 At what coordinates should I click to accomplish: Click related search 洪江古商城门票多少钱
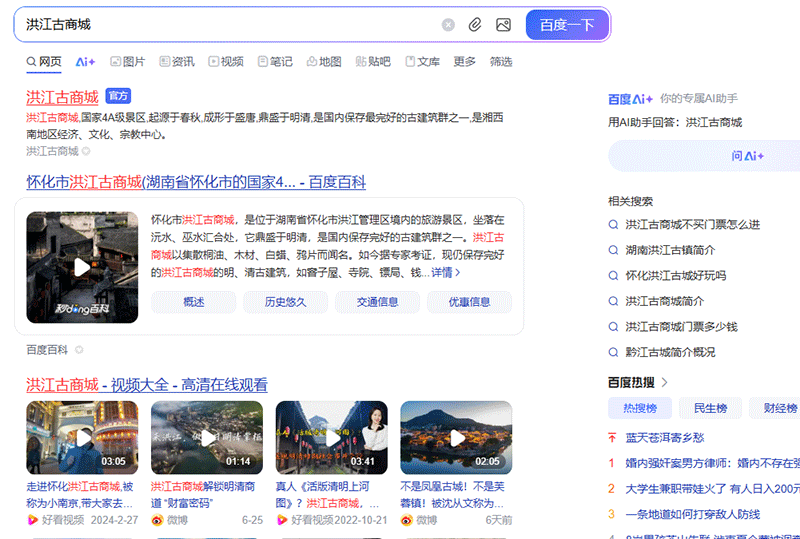tap(681, 327)
